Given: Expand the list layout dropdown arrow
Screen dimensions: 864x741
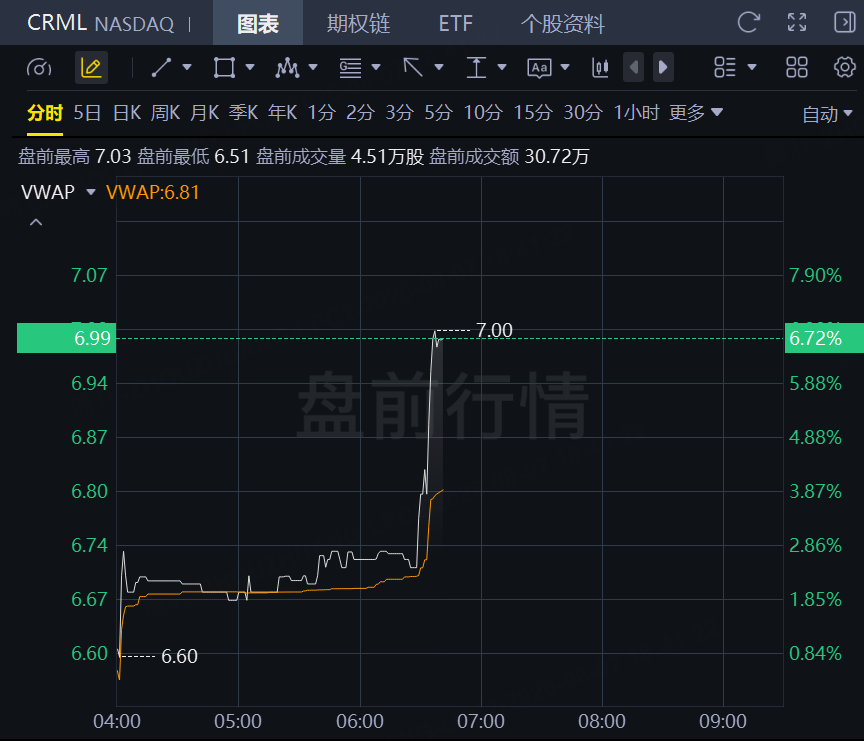Looking at the screenshot, I should (x=752, y=67).
